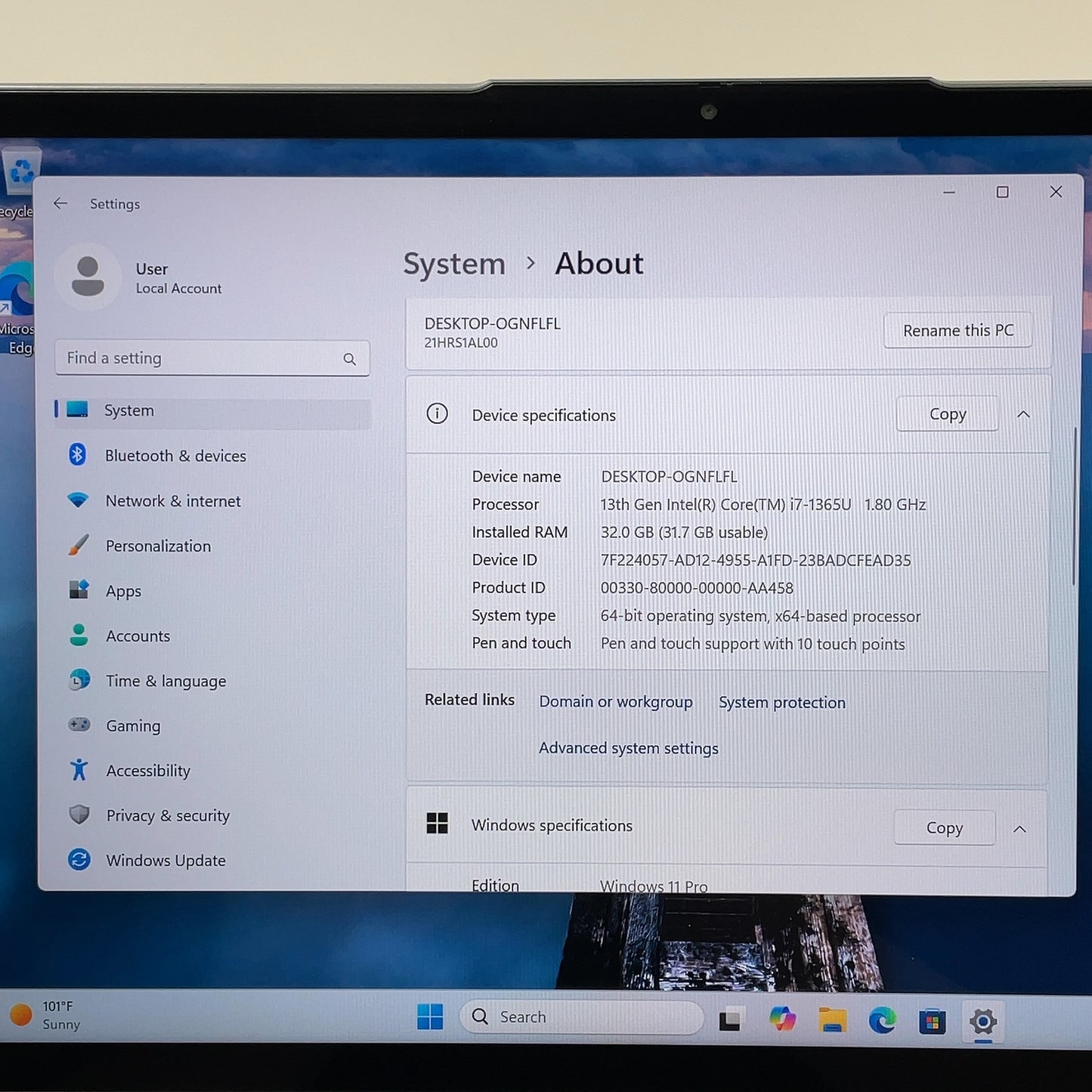Open the Domain or workgroup link
This screenshot has height=1092, width=1092.
tap(616, 702)
